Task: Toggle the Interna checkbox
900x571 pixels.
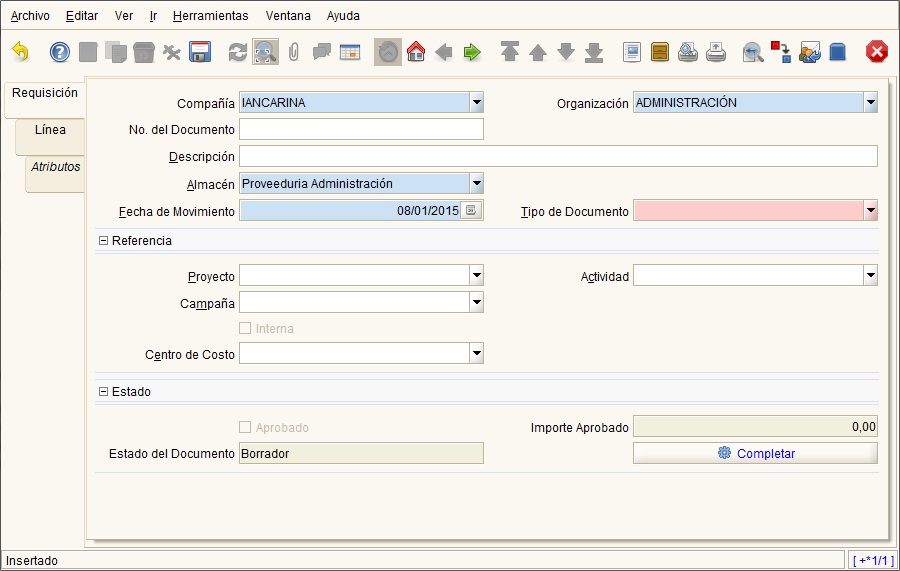Action: [x=245, y=328]
